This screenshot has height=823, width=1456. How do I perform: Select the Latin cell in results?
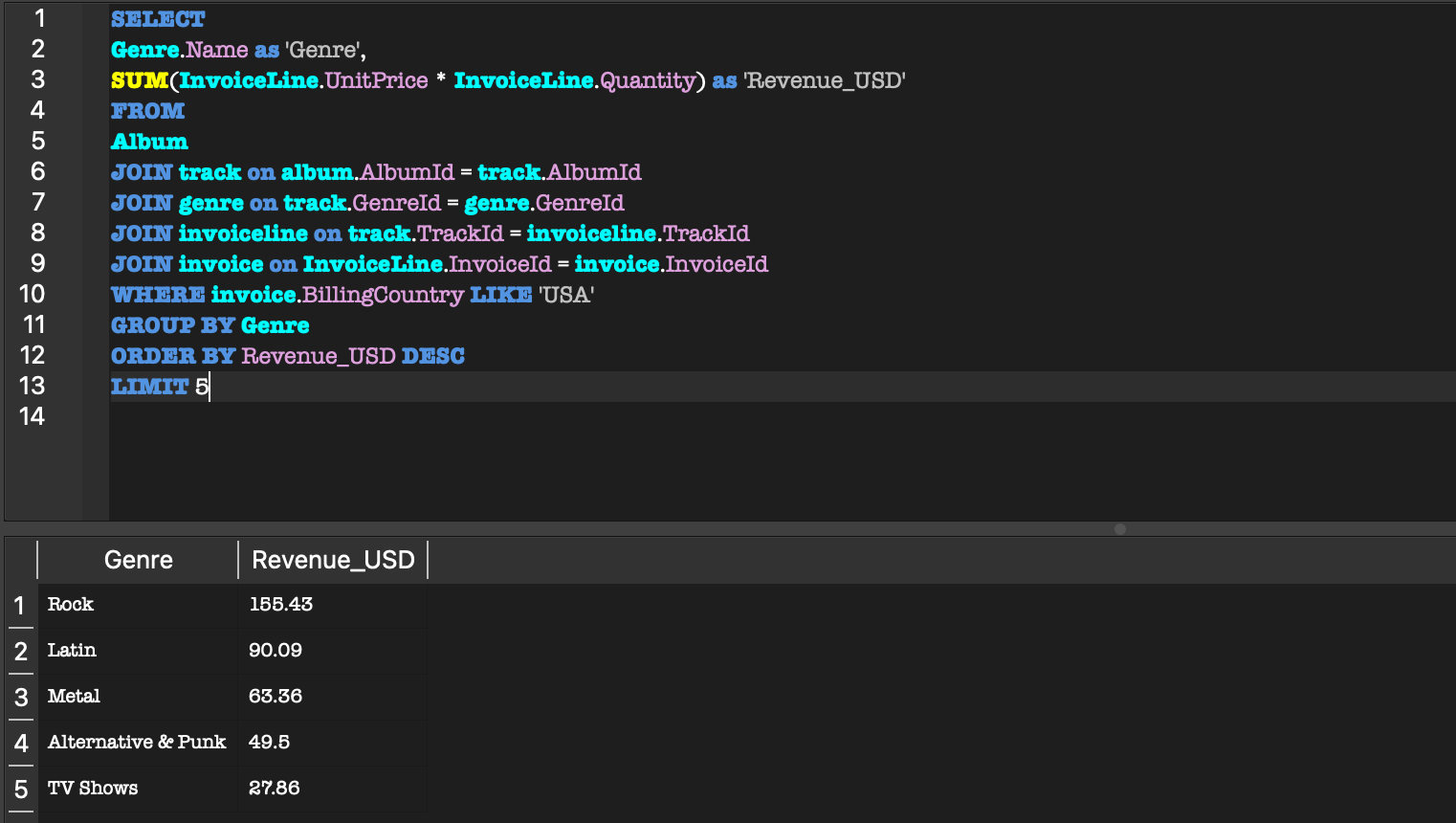(138, 651)
